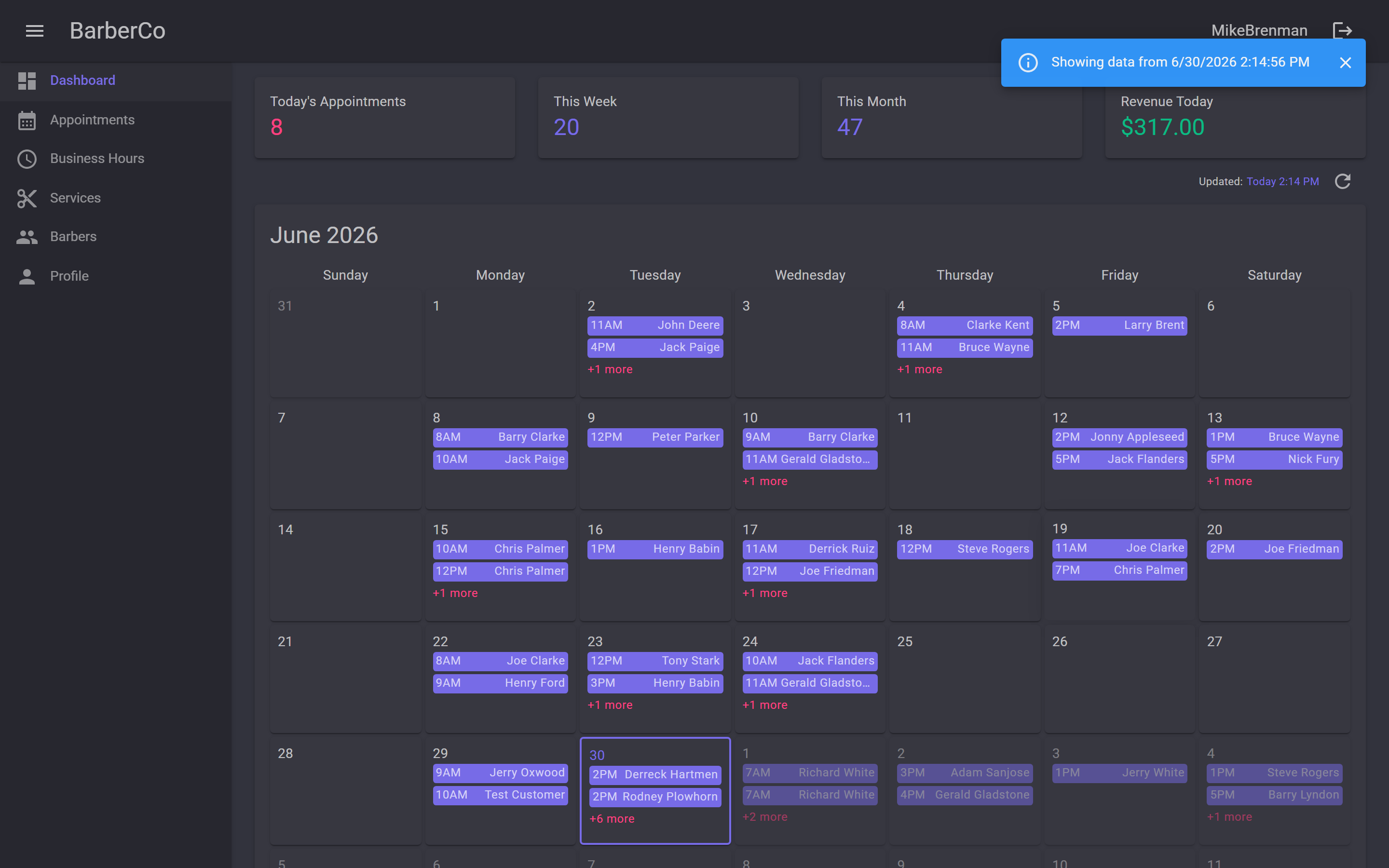Open the hamburger navigation menu
Screen dimensions: 1389x868
[x=34, y=31]
